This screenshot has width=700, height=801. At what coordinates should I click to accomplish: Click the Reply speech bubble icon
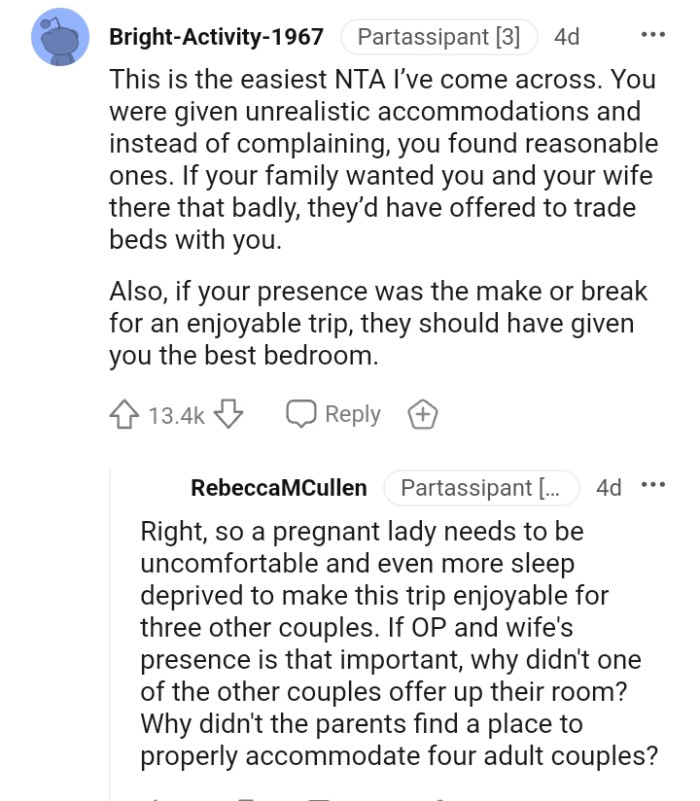pos(302,413)
